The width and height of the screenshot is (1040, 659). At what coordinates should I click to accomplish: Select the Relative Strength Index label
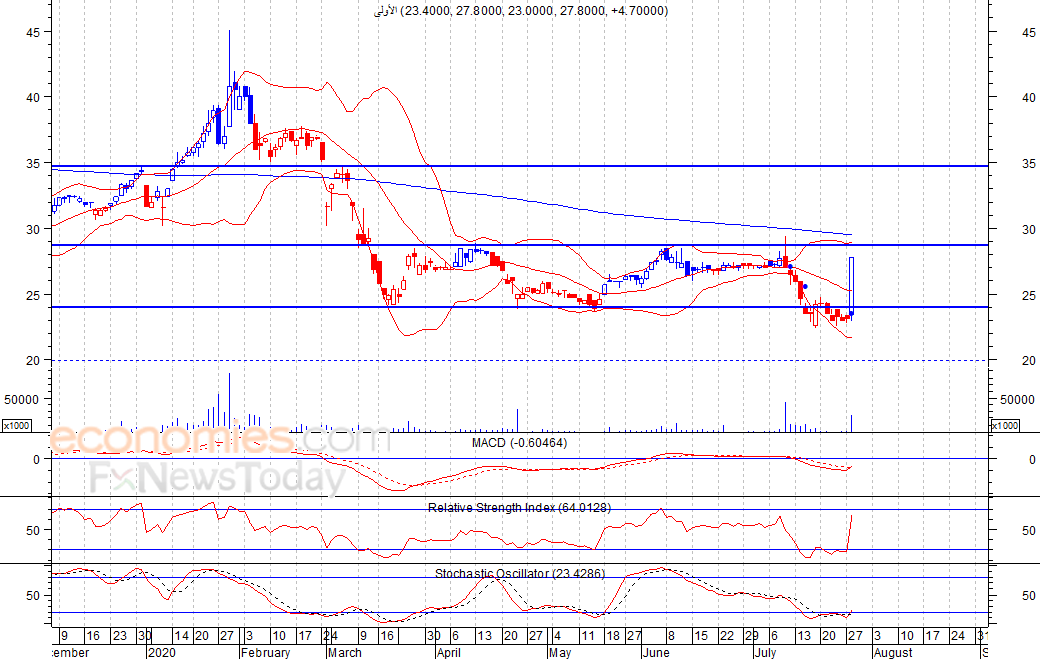pos(519,508)
